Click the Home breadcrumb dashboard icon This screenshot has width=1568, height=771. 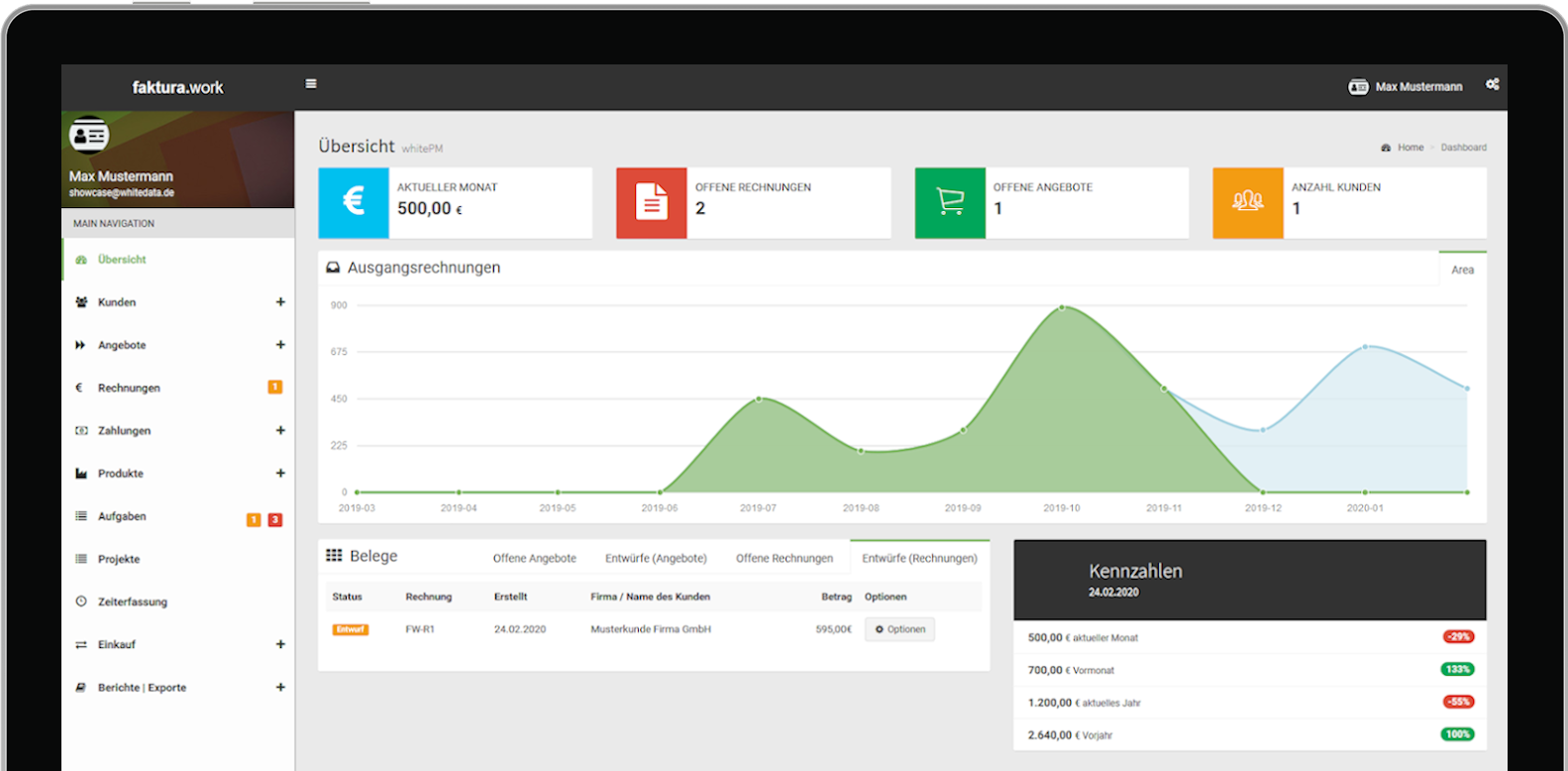tap(1386, 148)
